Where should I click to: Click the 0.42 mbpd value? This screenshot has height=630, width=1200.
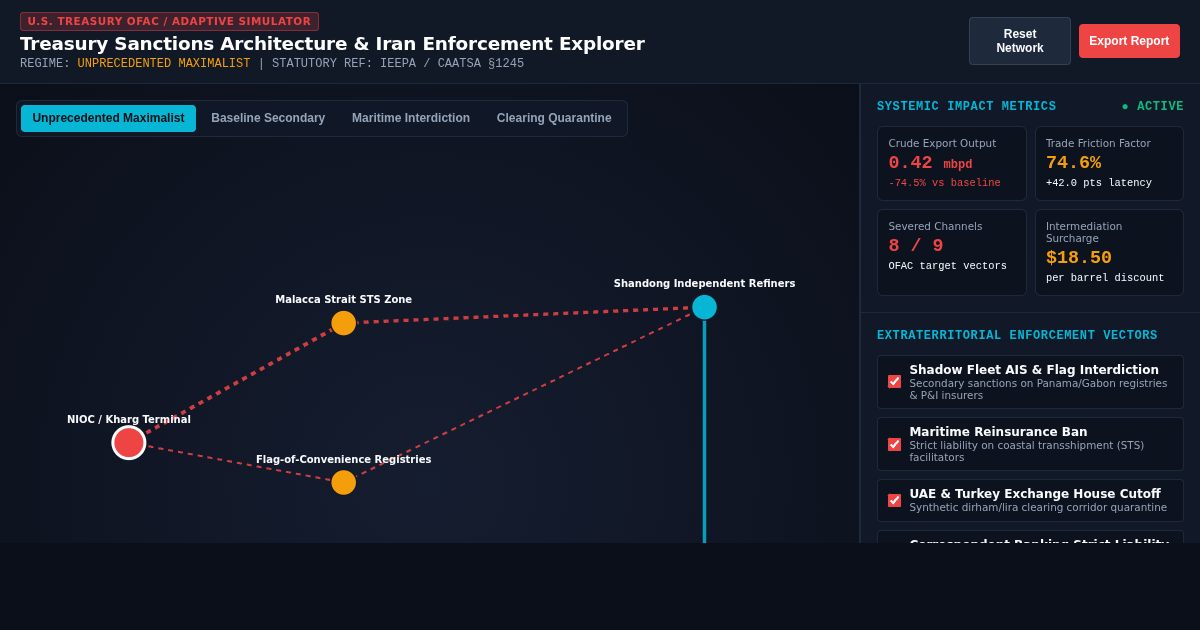(x=930, y=163)
